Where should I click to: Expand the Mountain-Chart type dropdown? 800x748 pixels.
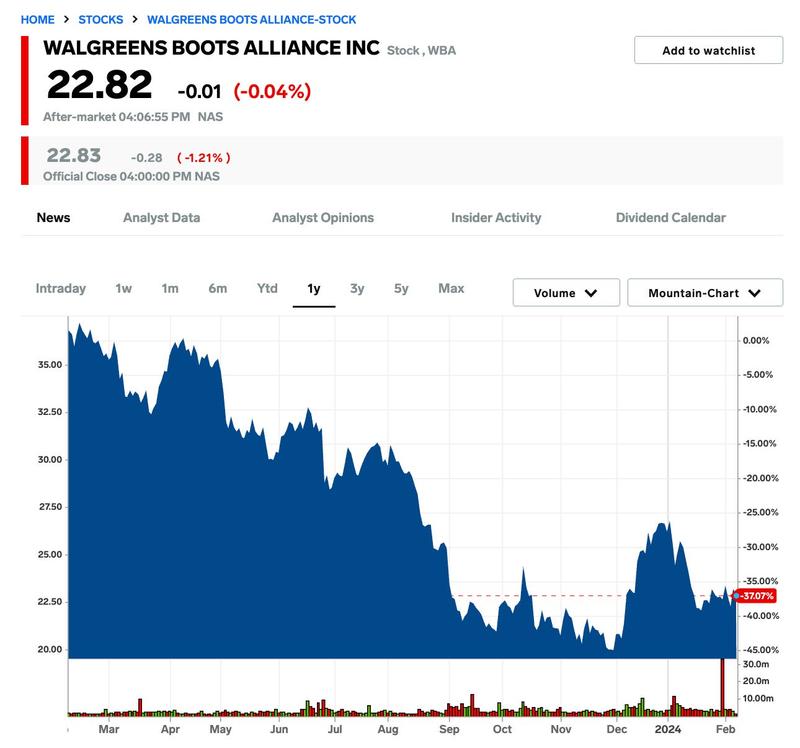coord(705,293)
